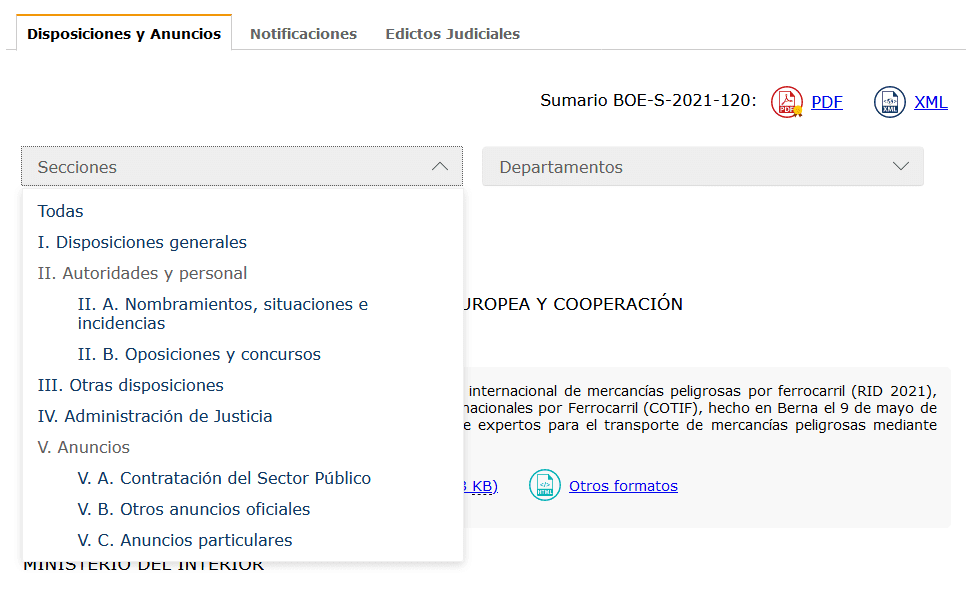The height and width of the screenshot is (594, 979).
Task: Choose III. Otras disposiciones option
Action: 130,385
